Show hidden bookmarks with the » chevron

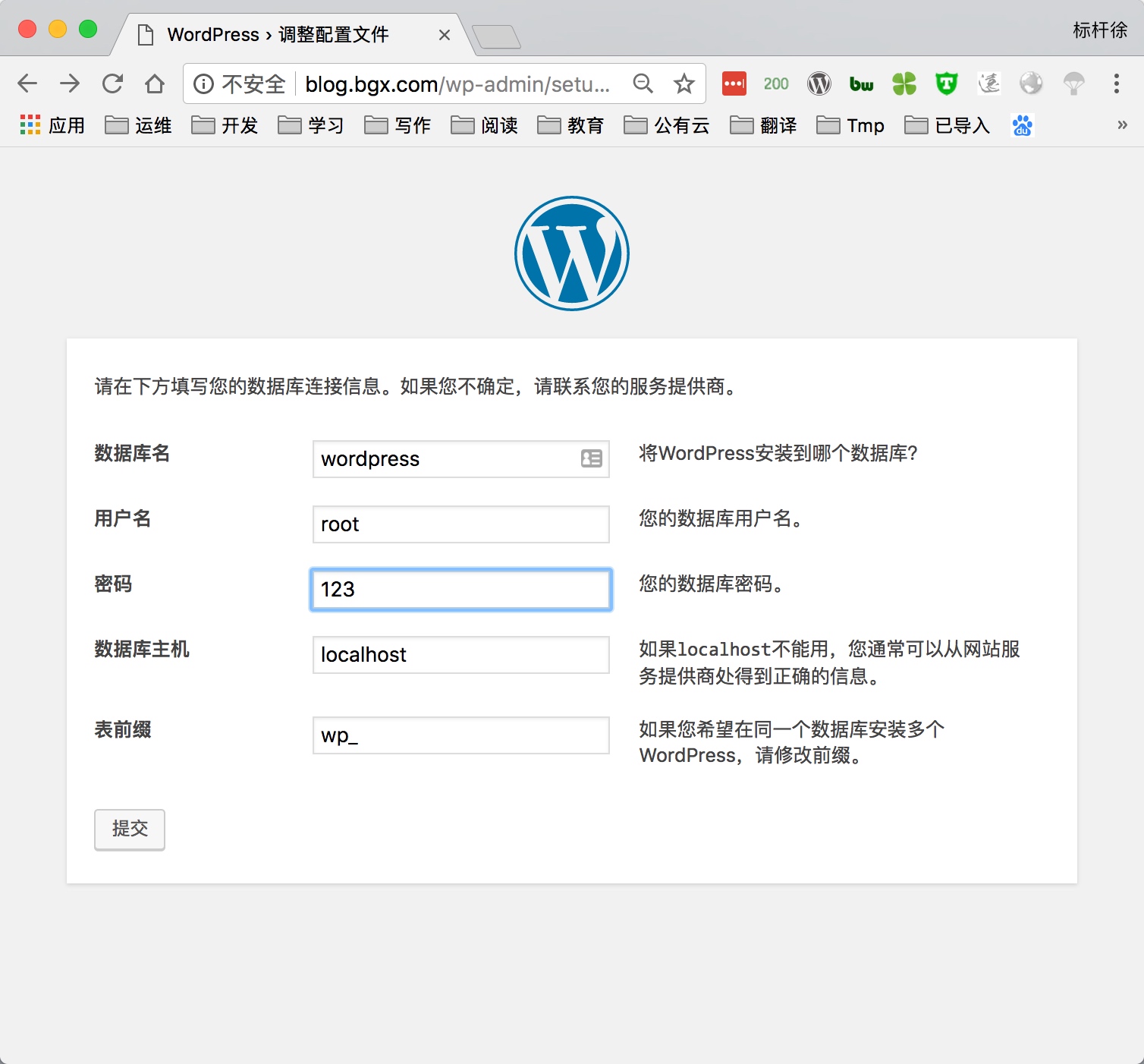click(x=1122, y=125)
